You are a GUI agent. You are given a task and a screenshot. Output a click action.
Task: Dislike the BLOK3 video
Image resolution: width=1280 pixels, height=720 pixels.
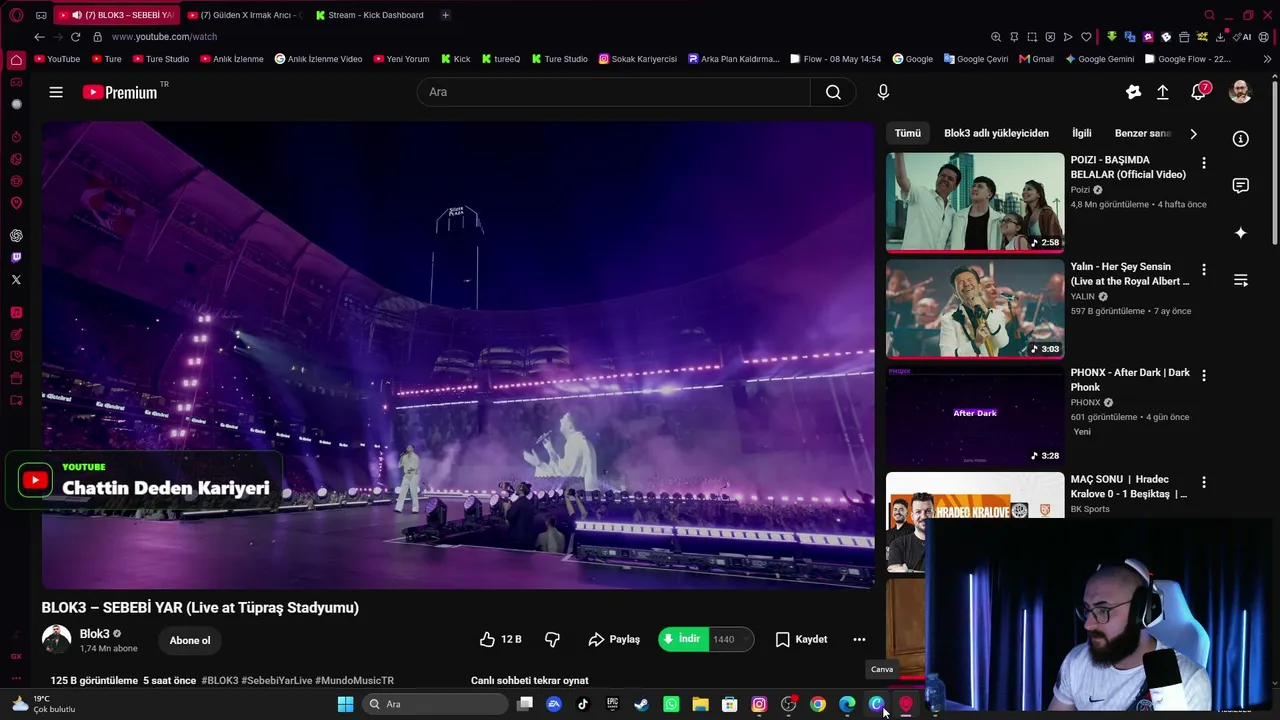[552, 639]
